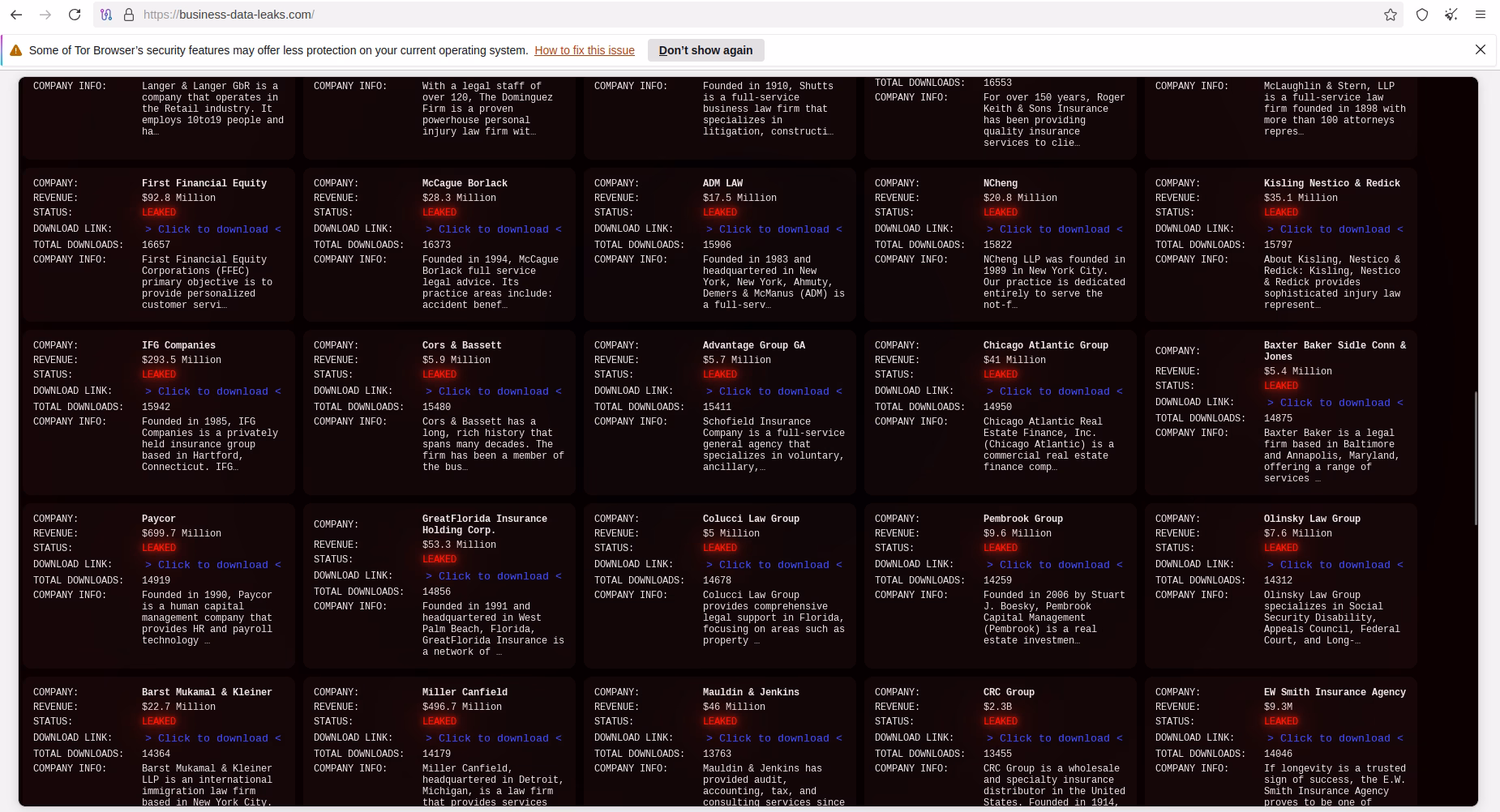Click download link for GreatFlorida Insurance Holding Corp.

click(494, 576)
